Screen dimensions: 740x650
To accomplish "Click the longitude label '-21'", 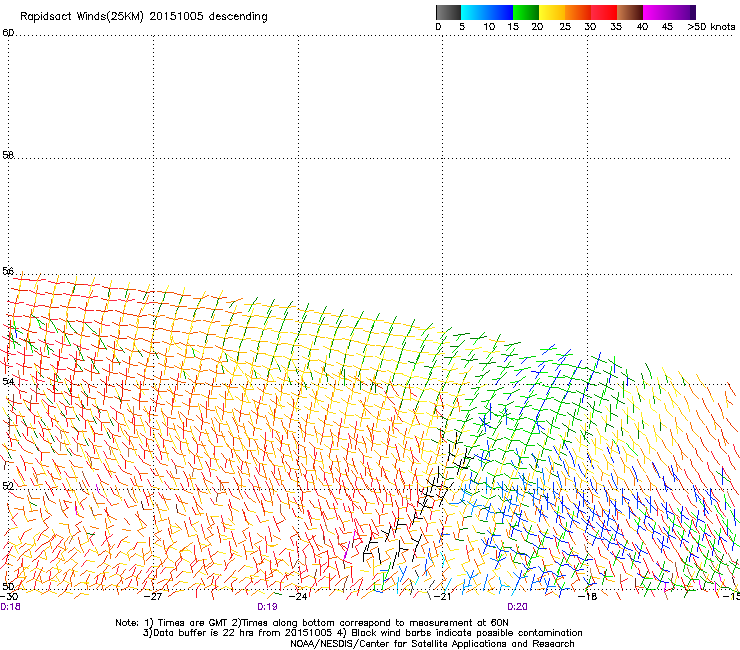I will (443, 597).
